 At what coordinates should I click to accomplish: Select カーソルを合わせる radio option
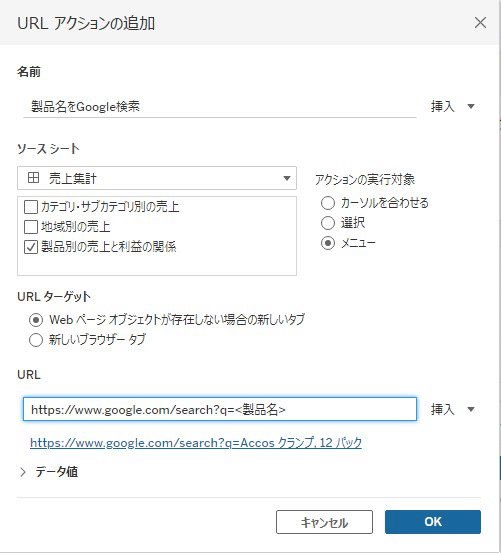328,203
